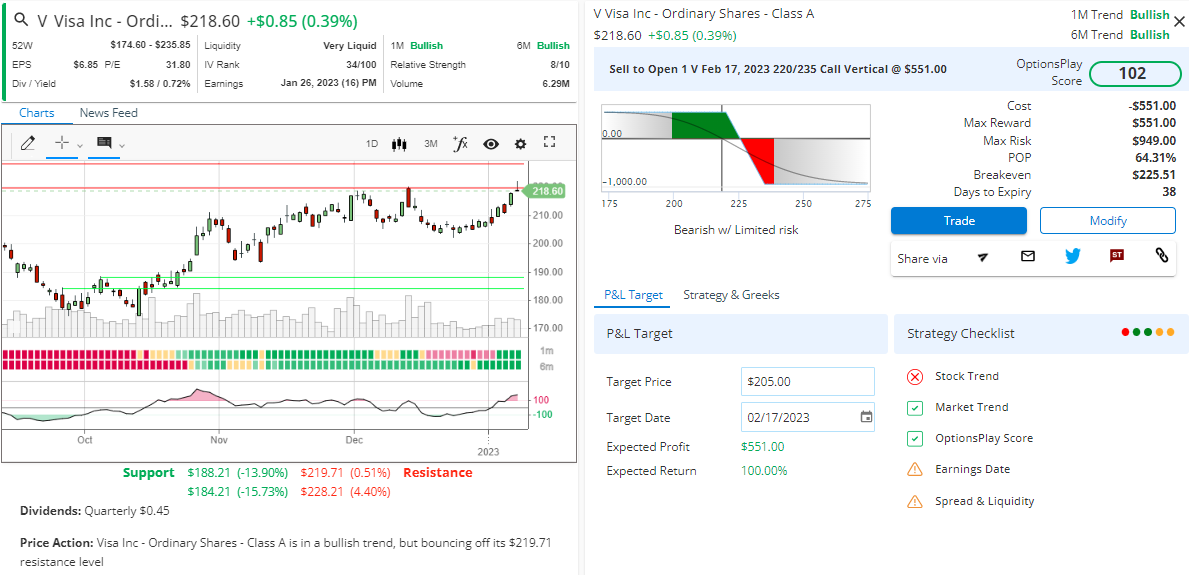
Task: Click Dividends Quarterly $0.45 text
Action: pos(95,511)
